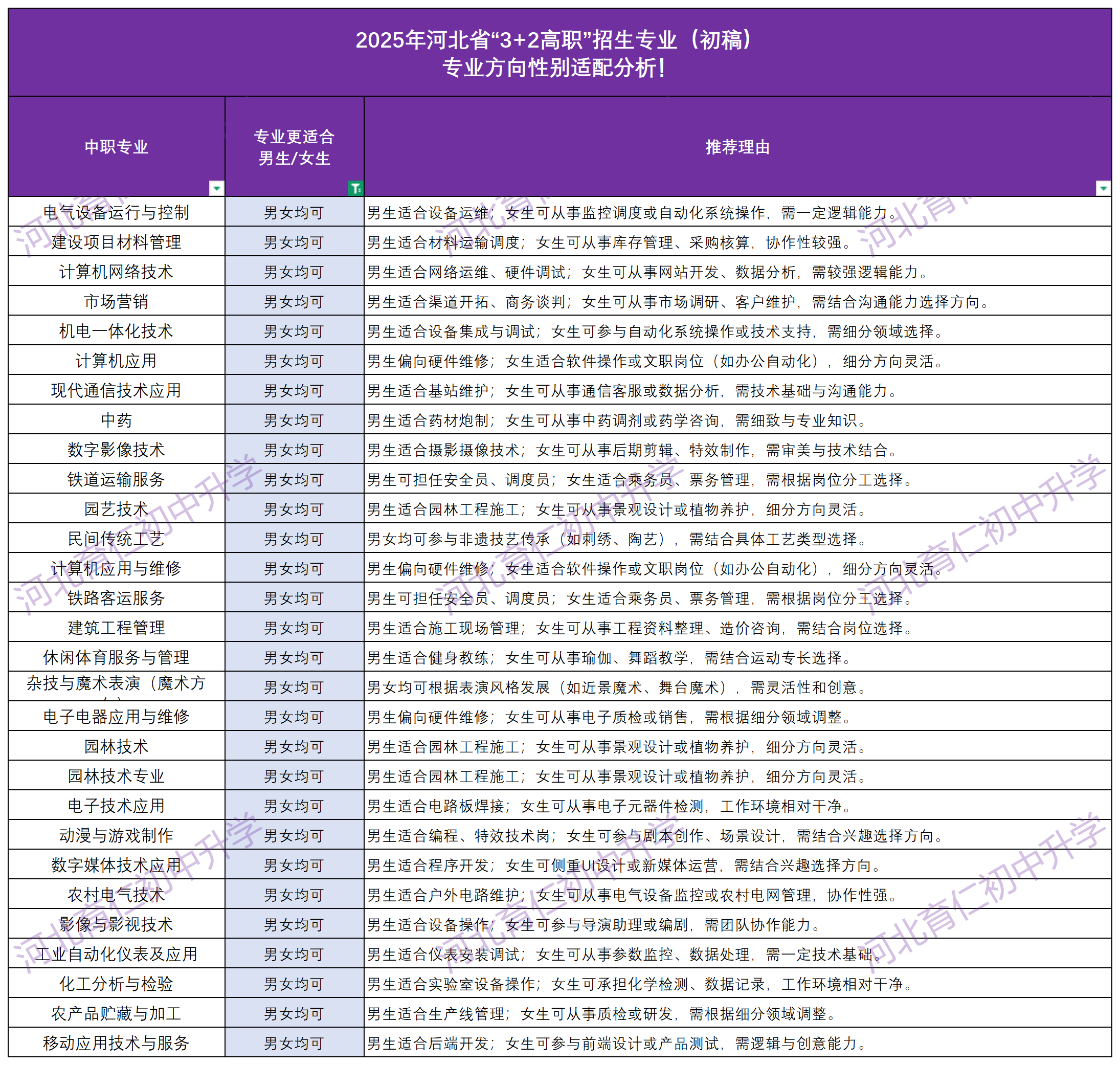Select cell 电子电器应用与维修
This screenshot has width=1120, height=1065.
tap(117, 717)
